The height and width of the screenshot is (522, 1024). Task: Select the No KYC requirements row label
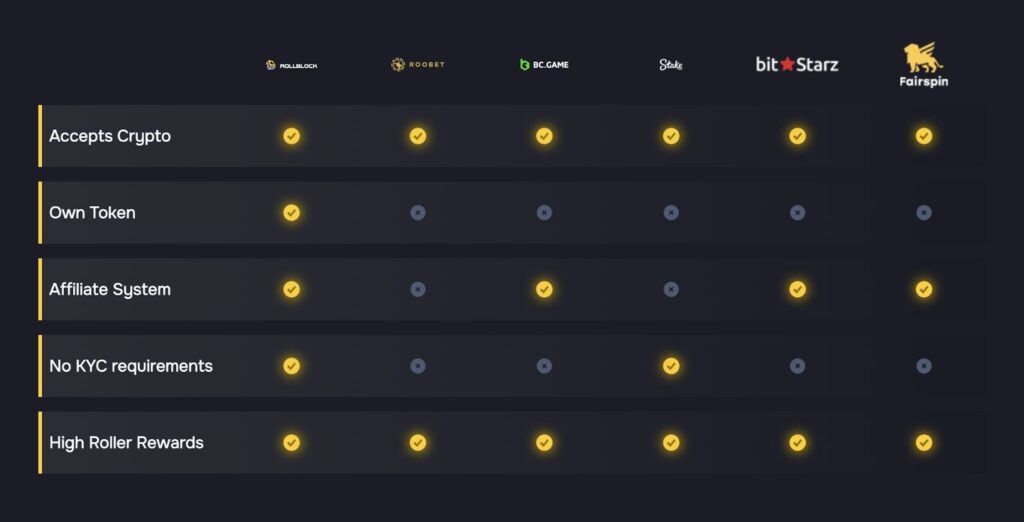131,366
